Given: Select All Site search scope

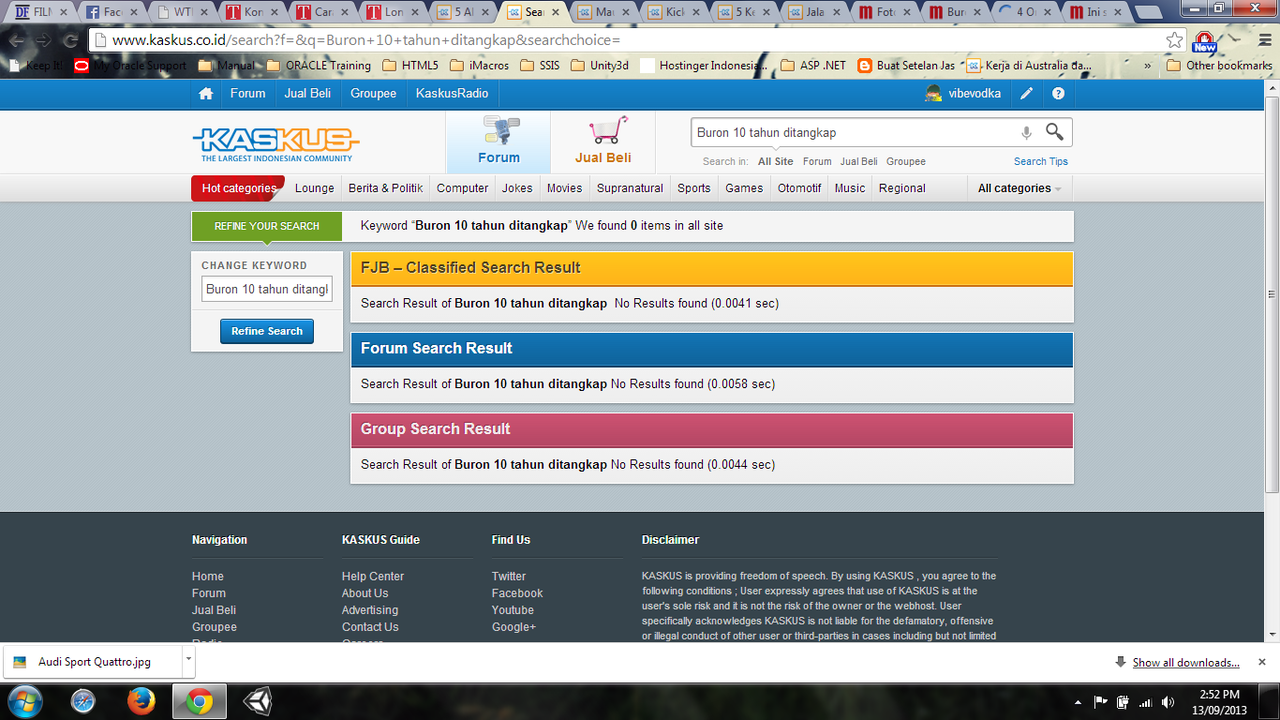Looking at the screenshot, I should 775,161.
